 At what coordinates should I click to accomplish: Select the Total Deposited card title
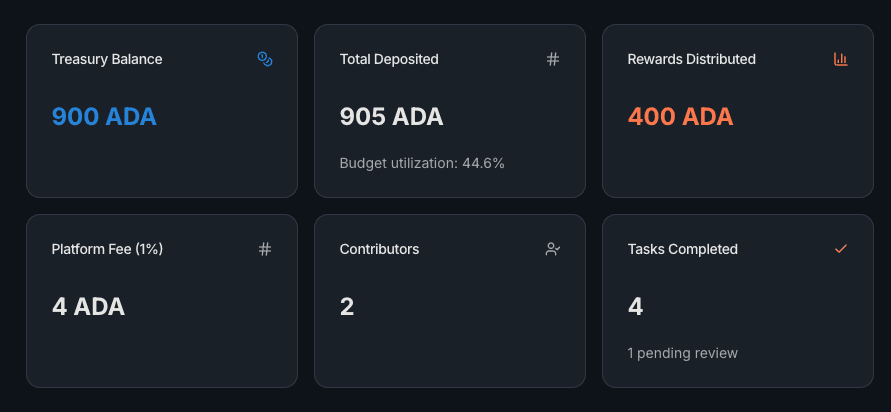coord(389,59)
